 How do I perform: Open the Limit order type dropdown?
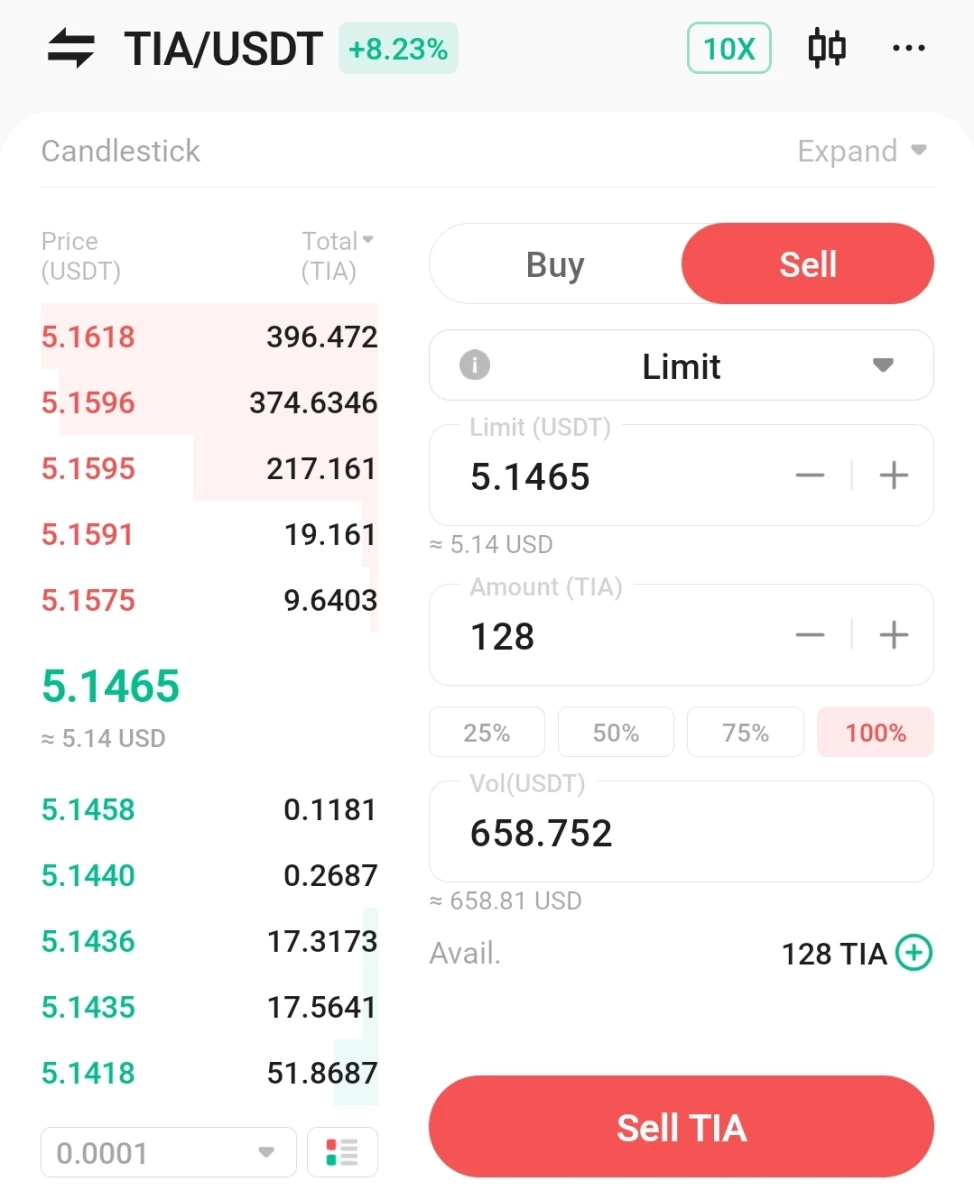[x=682, y=365]
